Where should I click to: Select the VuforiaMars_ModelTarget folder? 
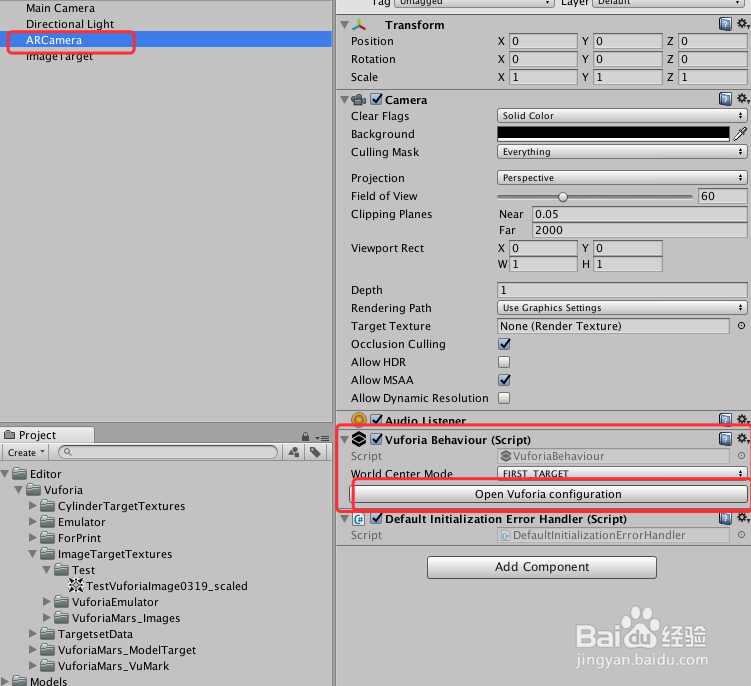(126, 650)
